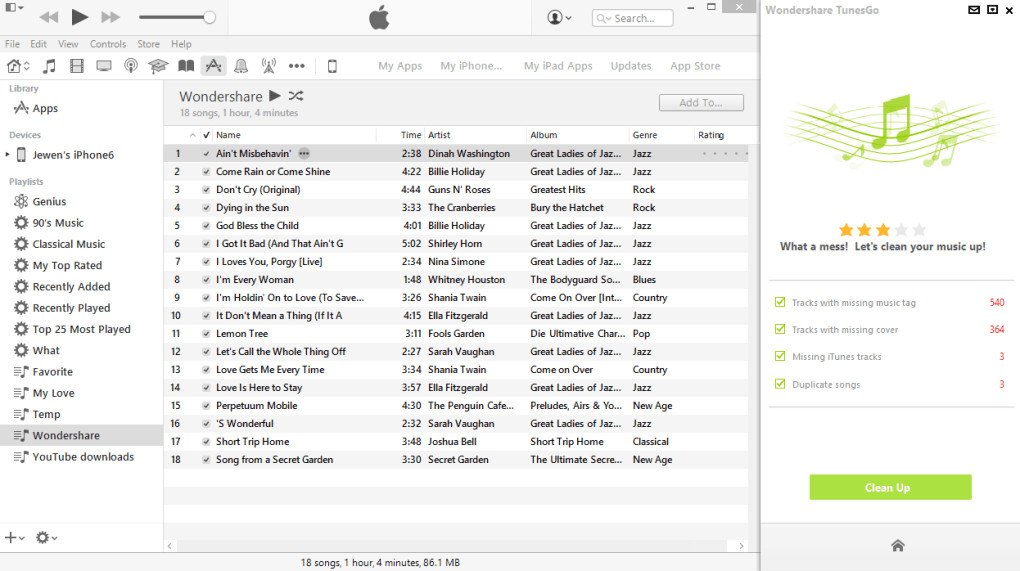Show more media types ellipsis
The height and width of the screenshot is (571, 1020).
[297, 66]
